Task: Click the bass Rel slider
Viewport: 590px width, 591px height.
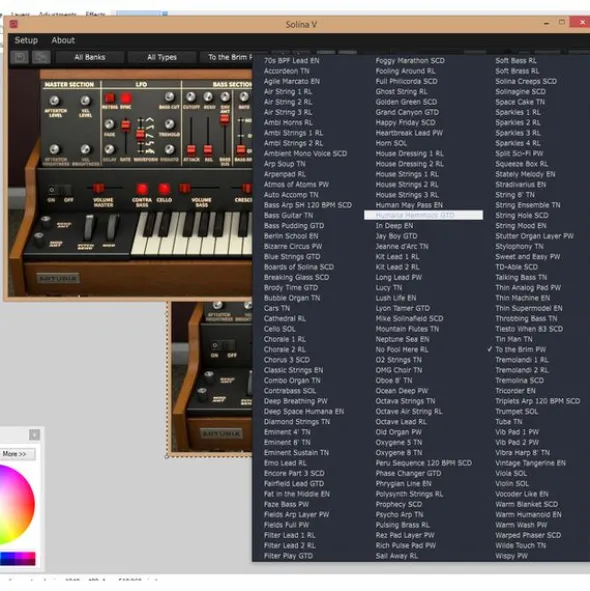Action: (208, 150)
